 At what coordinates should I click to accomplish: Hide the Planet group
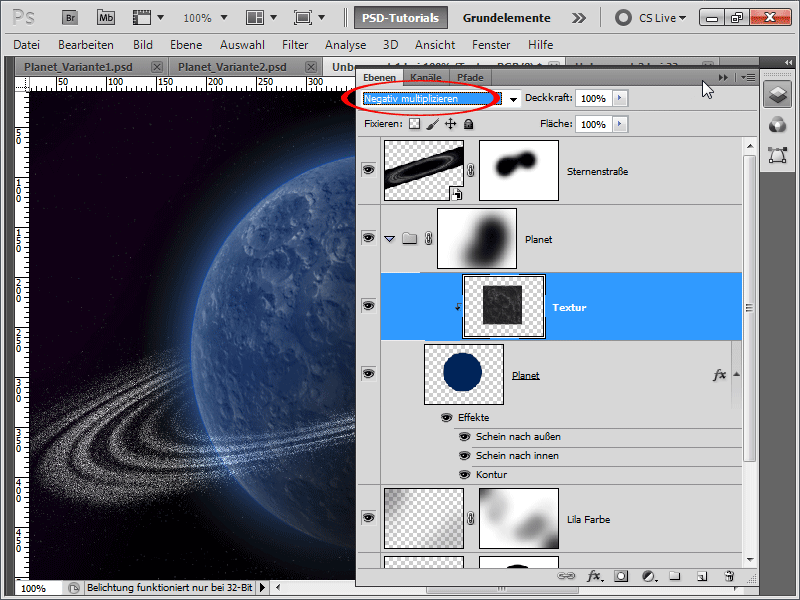pos(368,238)
